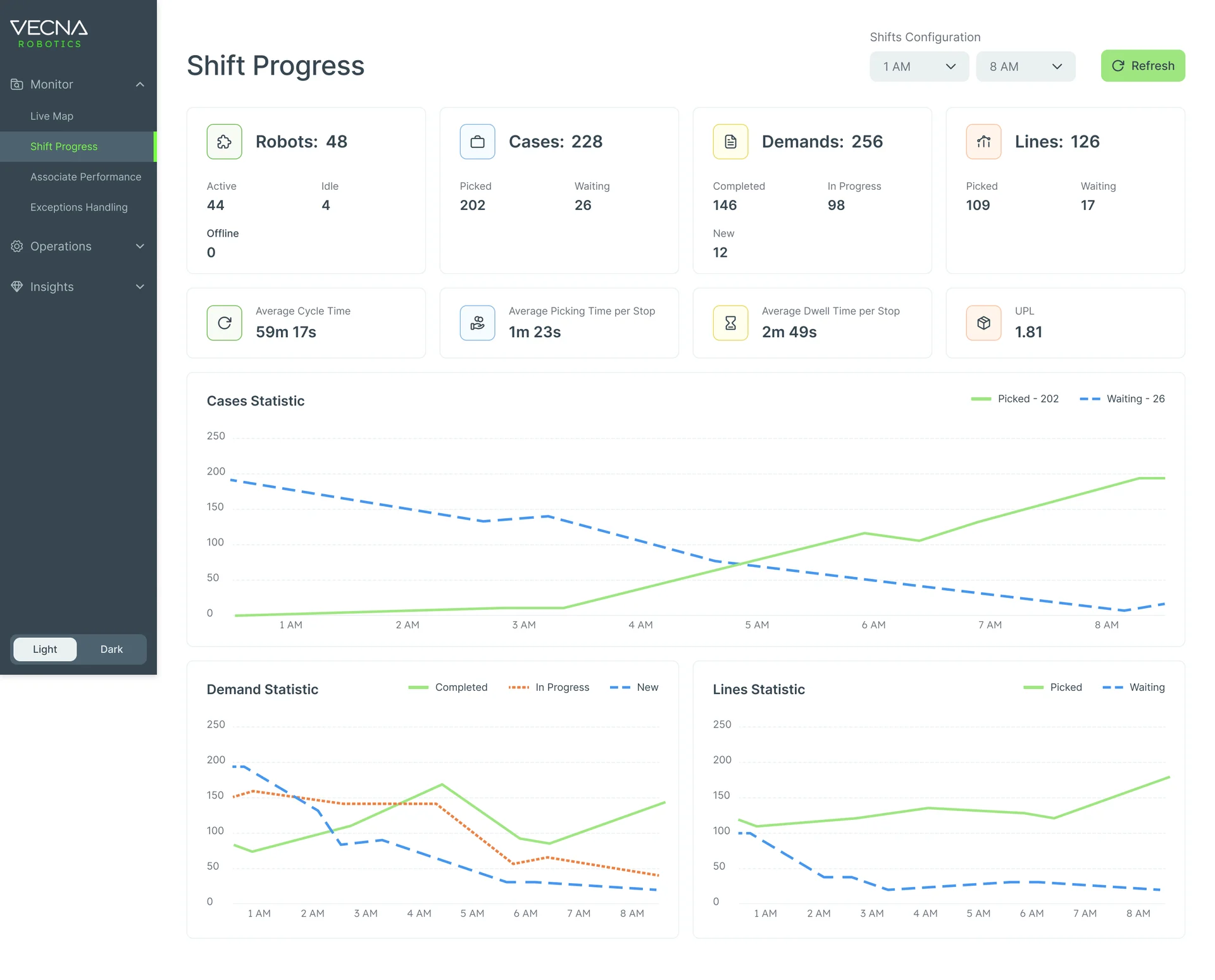Toggle New series in Demand Statistic legend
This screenshot has height=980, width=1215.
coord(634,687)
